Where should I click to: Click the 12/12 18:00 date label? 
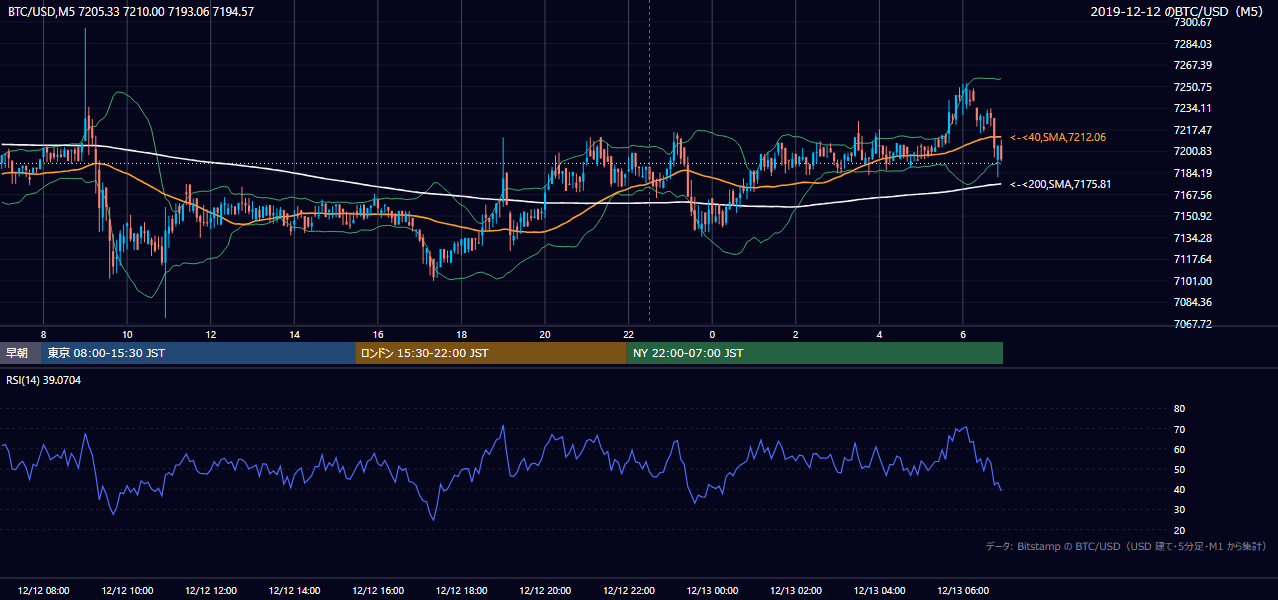(461, 591)
